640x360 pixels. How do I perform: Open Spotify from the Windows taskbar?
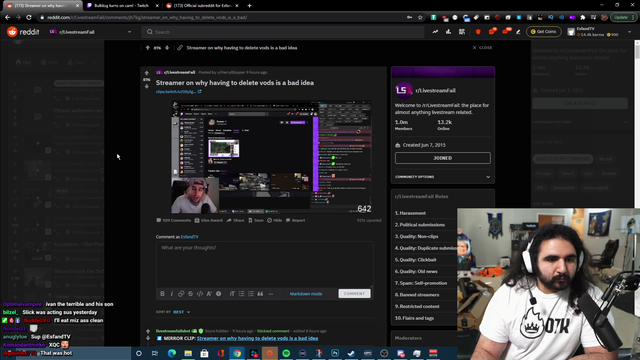(286, 353)
